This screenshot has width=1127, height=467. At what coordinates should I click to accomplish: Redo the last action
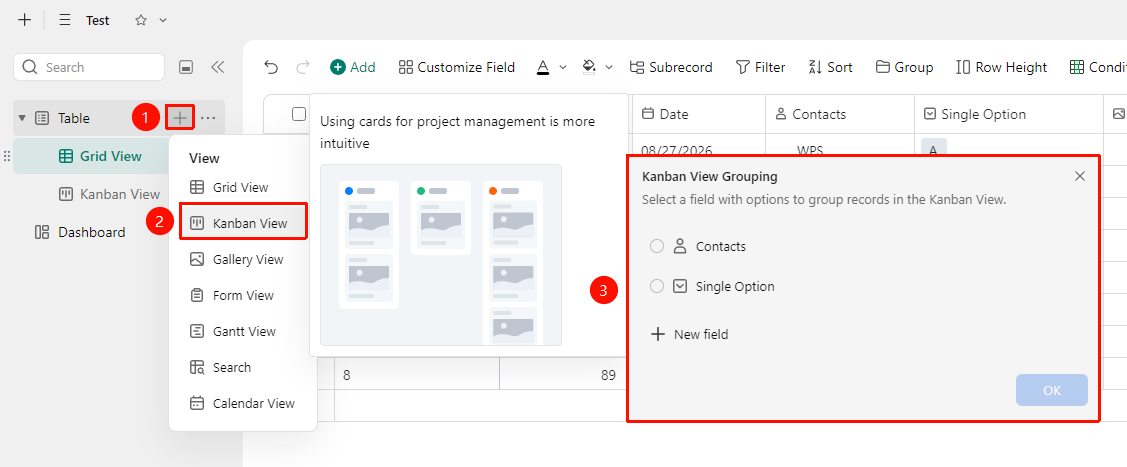pos(303,68)
